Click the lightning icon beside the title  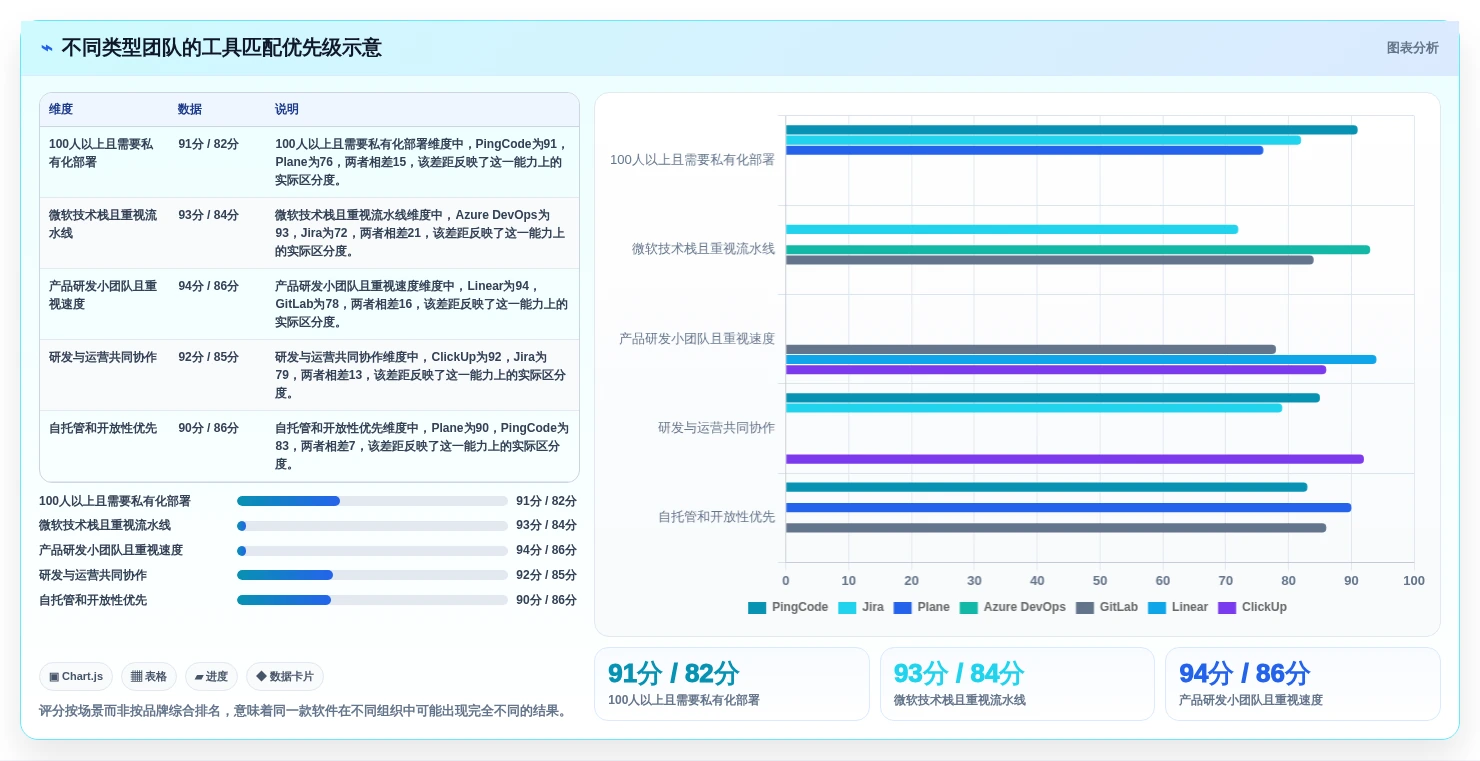tap(47, 48)
